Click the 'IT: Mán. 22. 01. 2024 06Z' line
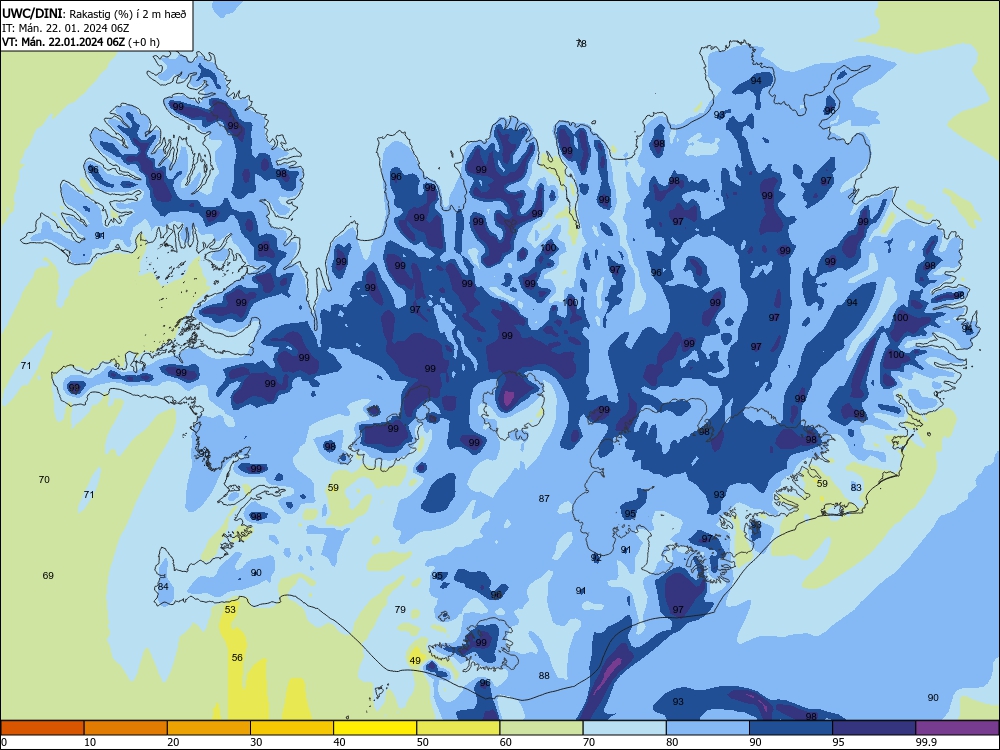Screen dimensions: 1000x750 [x=66, y=28]
